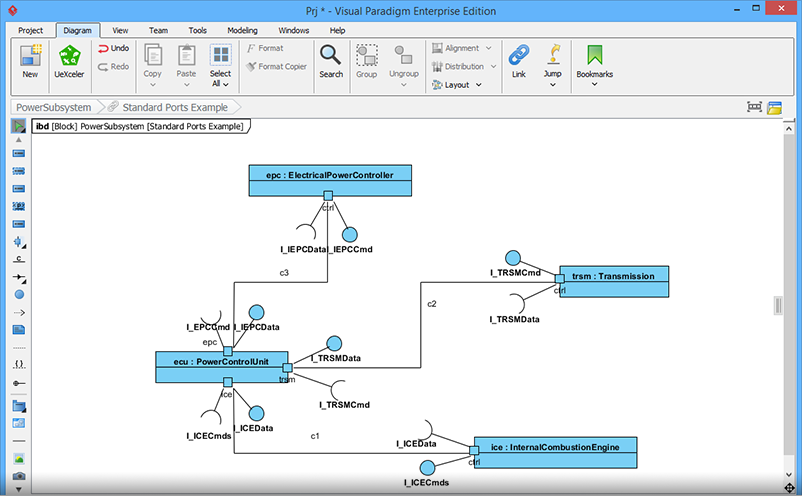Click the Format Copier button
This screenshot has width=802, height=496.
[x=275, y=67]
